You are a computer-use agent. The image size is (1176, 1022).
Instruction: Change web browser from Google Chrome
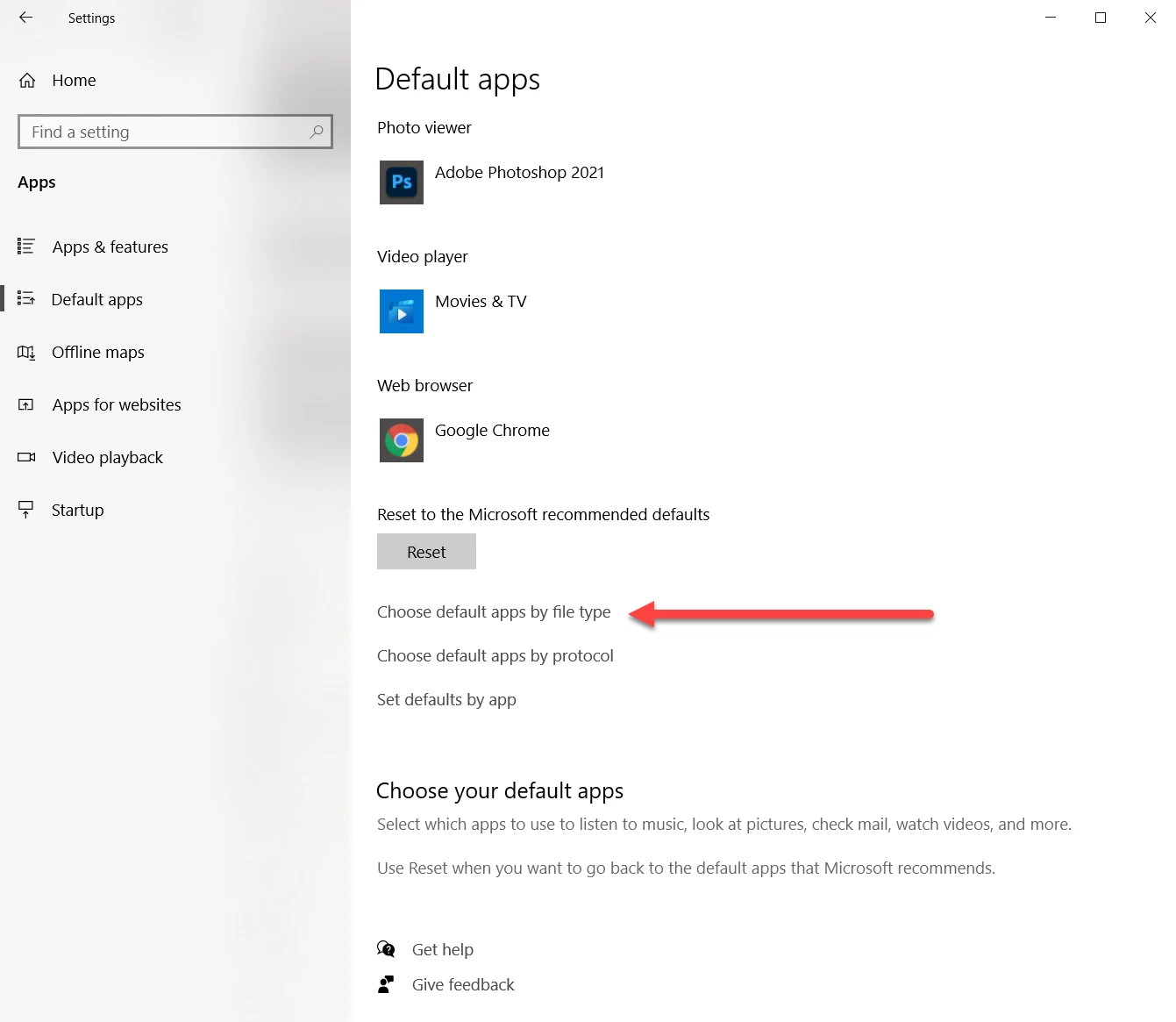[492, 431]
